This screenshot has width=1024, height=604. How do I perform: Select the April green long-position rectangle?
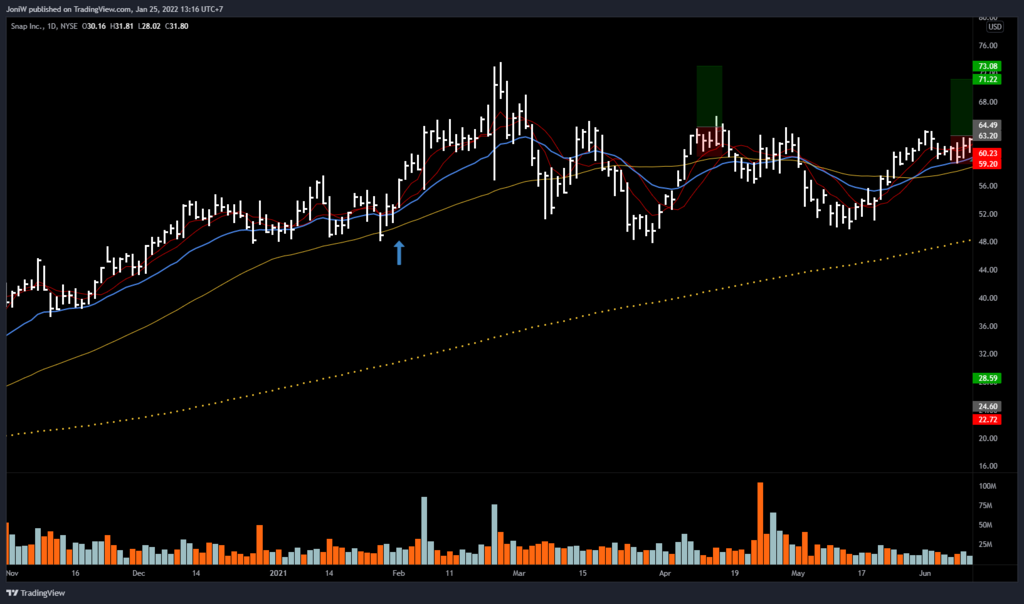pos(709,96)
